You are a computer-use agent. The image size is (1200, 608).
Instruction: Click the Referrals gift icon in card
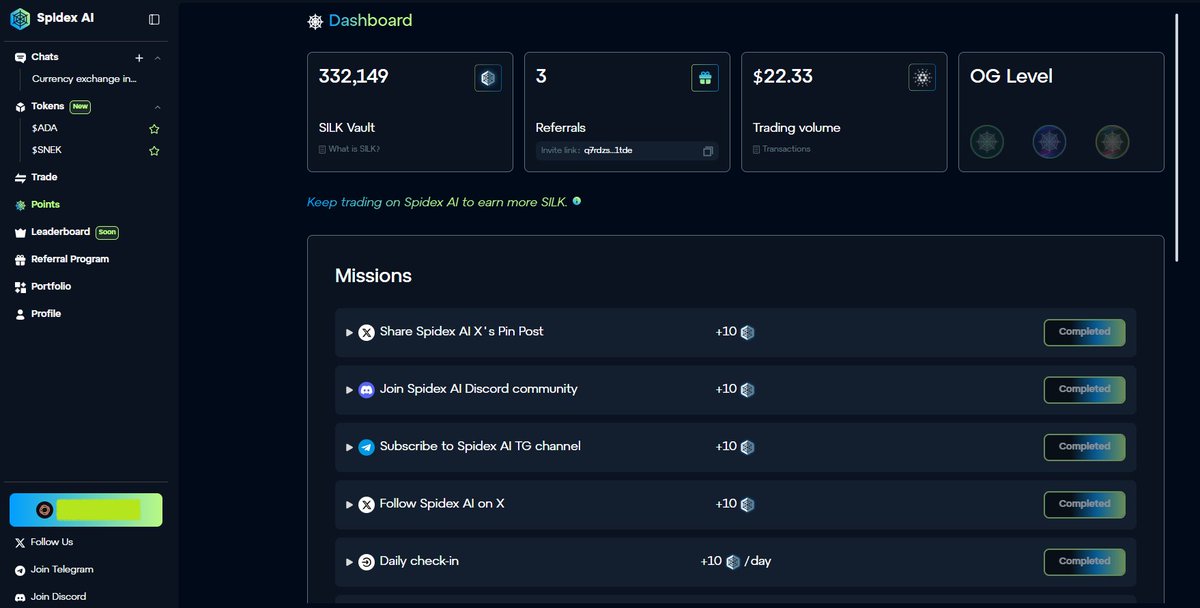(x=705, y=78)
